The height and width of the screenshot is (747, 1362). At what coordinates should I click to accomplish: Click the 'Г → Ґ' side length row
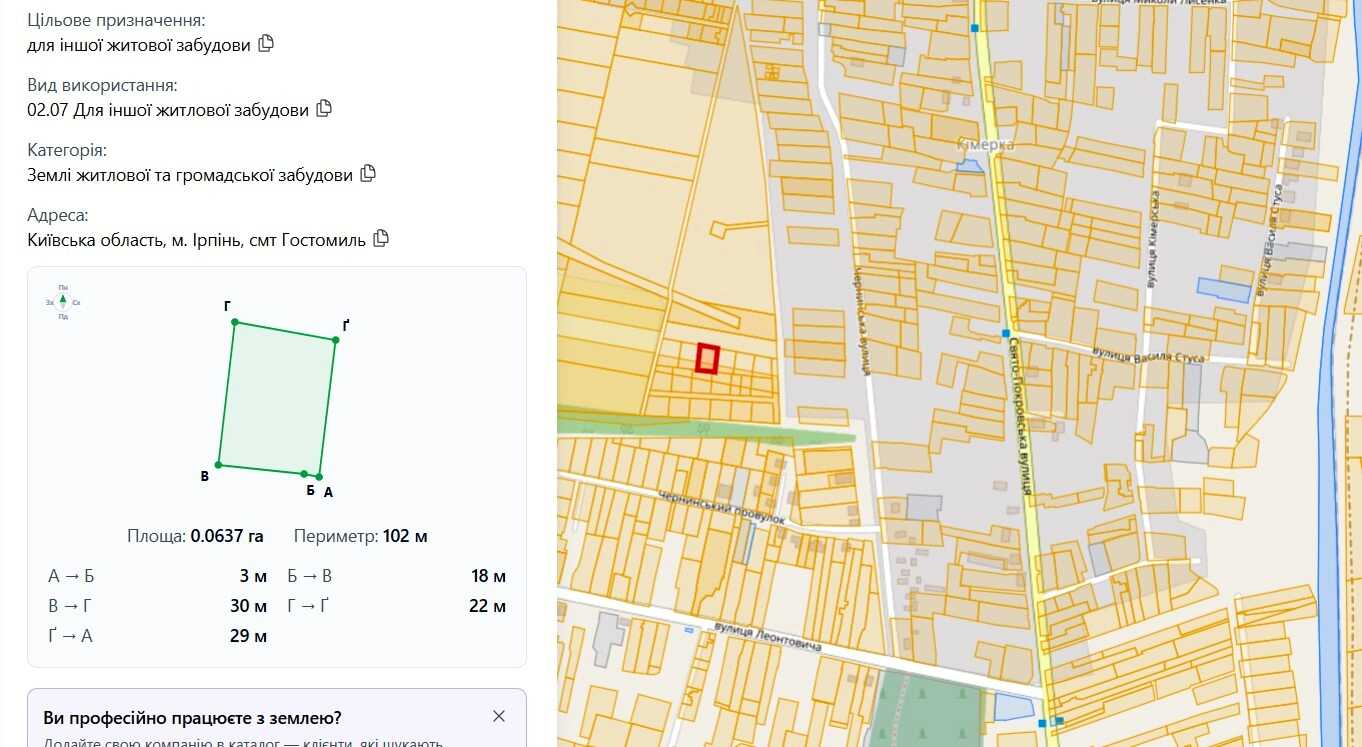[397, 606]
